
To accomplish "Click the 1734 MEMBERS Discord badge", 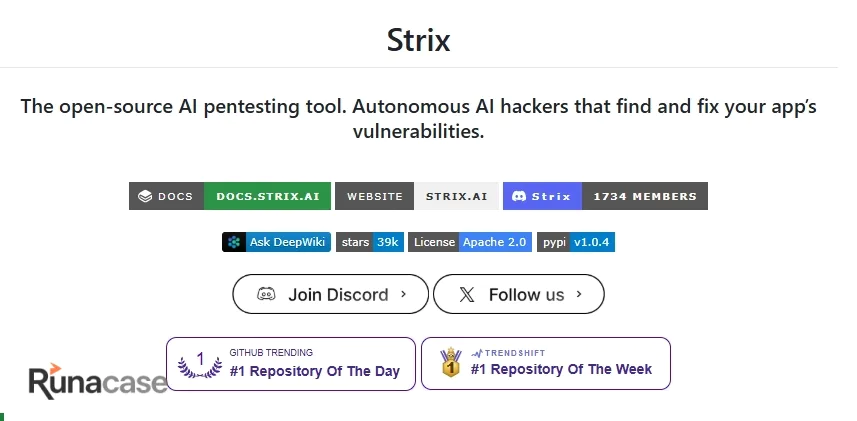I will [x=645, y=196].
